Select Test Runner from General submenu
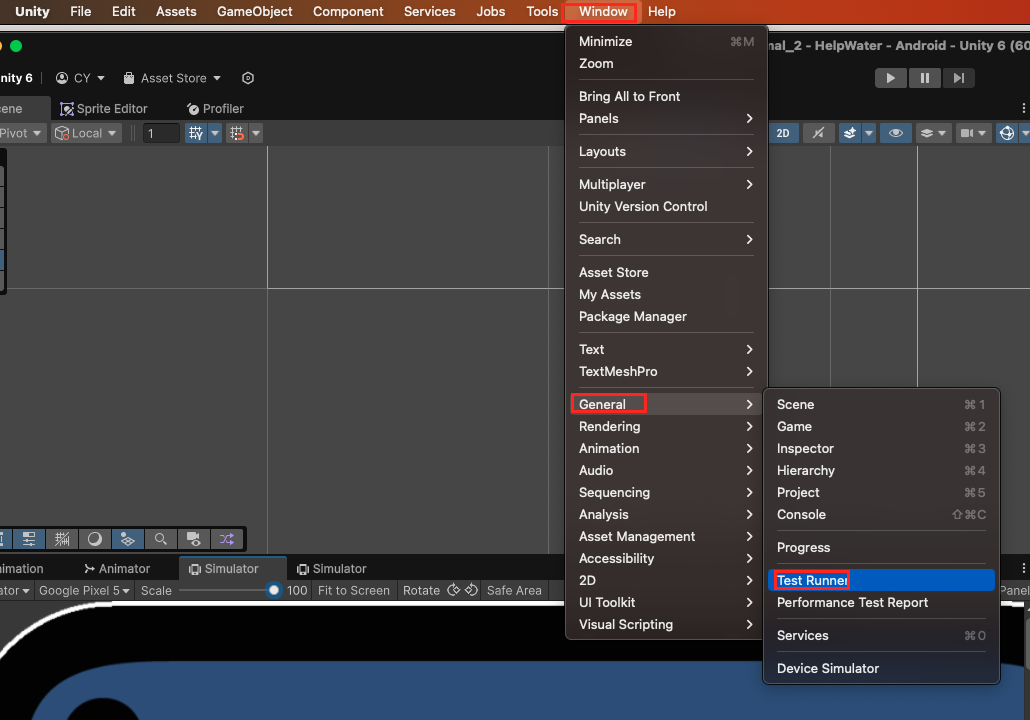1030x720 pixels. click(x=881, y=580)
